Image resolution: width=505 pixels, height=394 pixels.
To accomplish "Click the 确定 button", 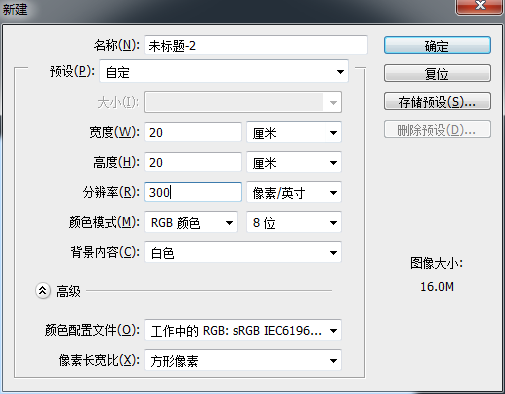I will click(437, 45).
